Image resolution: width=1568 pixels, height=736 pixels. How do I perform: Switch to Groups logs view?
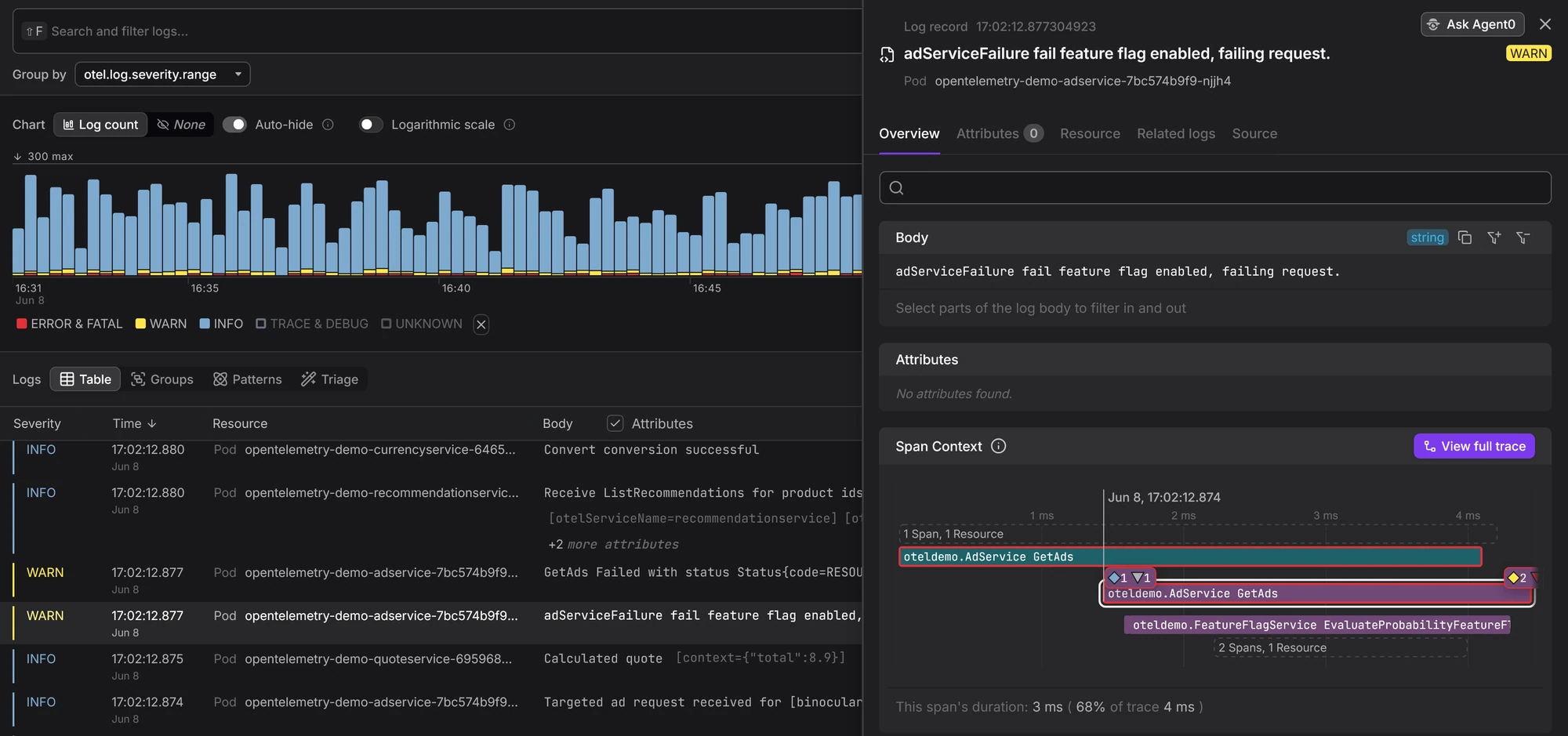click(x=162, y=379)
